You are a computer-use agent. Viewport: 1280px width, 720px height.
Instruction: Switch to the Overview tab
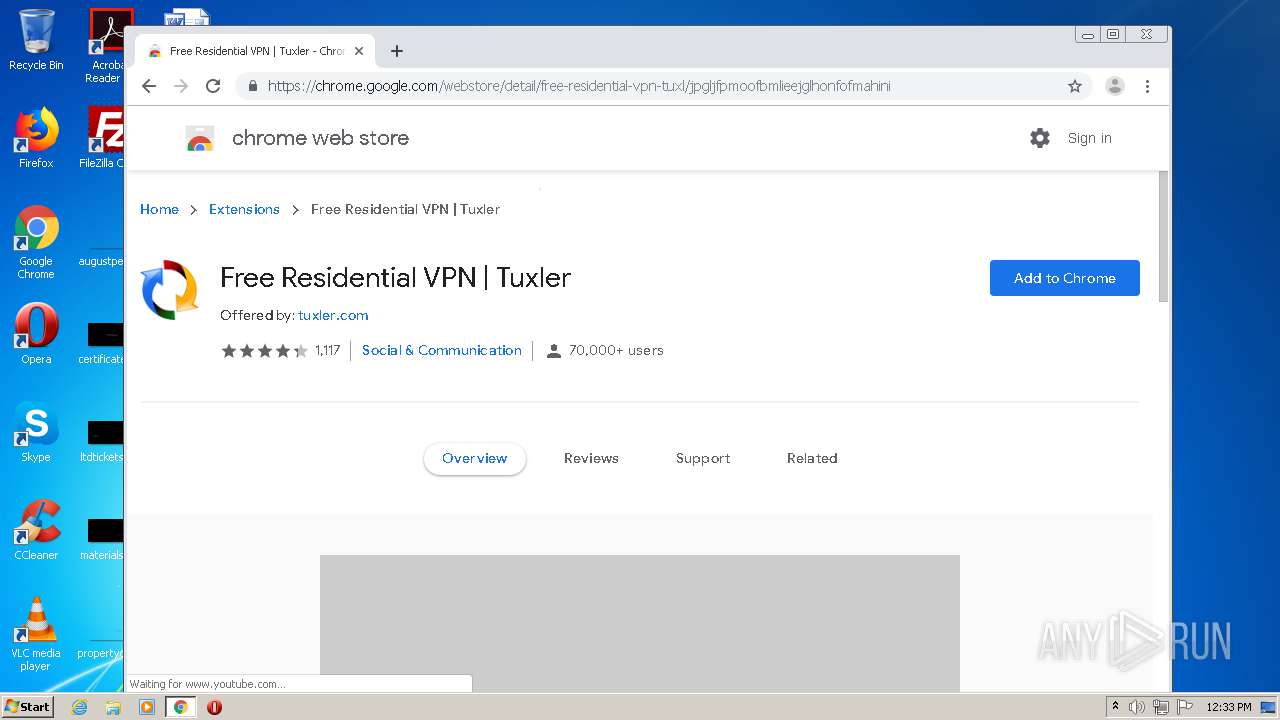click(475, 458)
